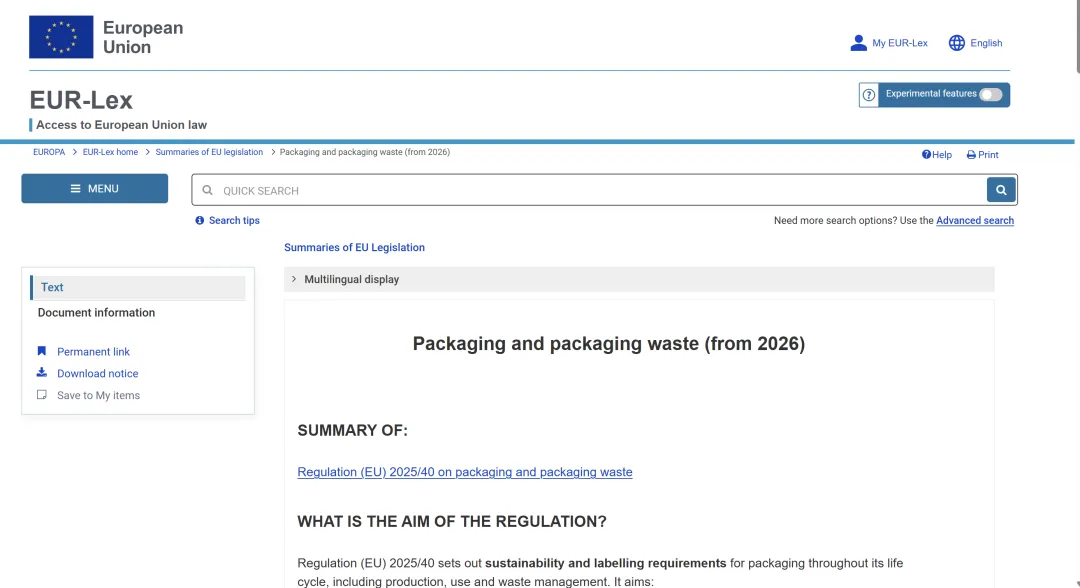Click the Search tips info icon
Screen dimensions: 1080x588
[200, 220]
